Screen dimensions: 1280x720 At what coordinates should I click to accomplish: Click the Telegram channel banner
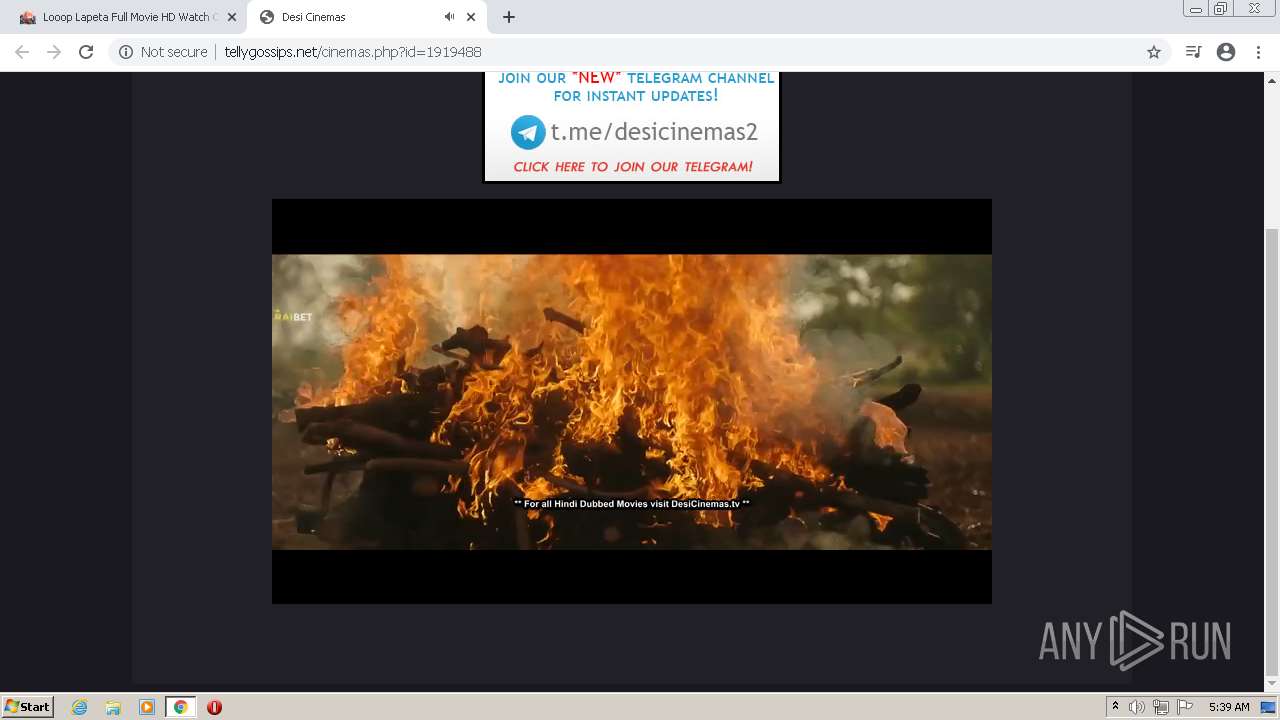(x=632, y=126)
